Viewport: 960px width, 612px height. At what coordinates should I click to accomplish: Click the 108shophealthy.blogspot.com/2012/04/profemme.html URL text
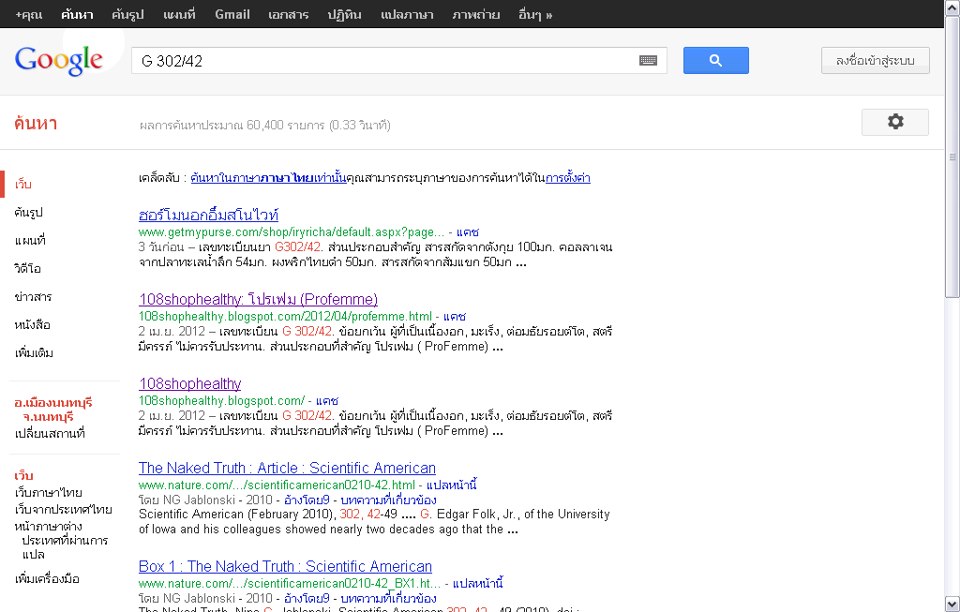pos(285,316)
